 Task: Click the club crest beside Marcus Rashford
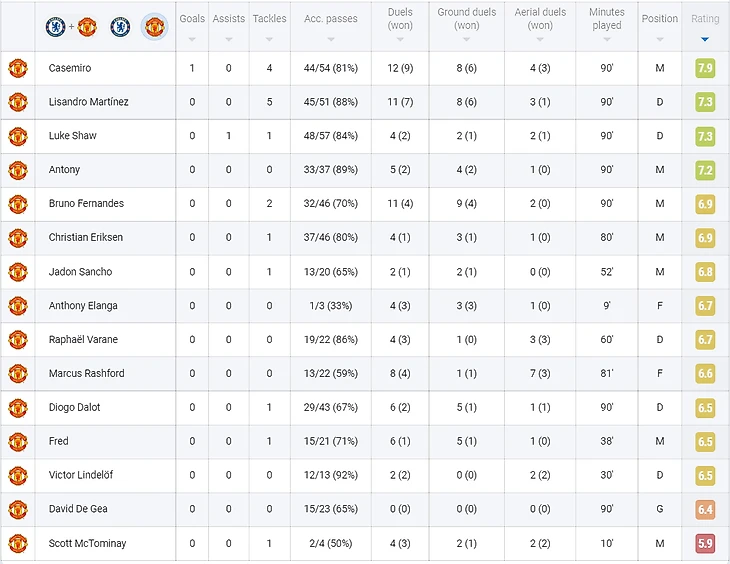17,374
